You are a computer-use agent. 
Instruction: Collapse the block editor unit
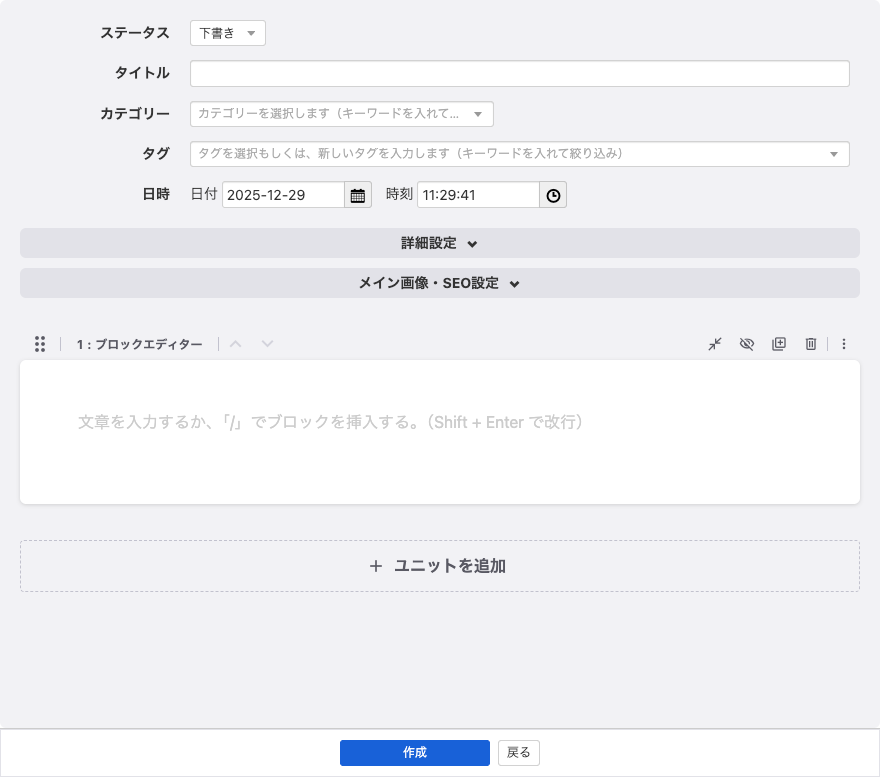(714, 344)
